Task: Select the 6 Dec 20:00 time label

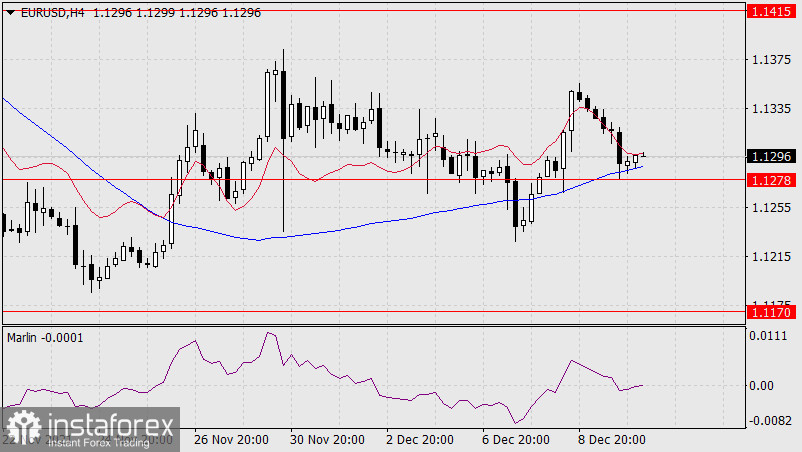Action: [x=515, y=440]
